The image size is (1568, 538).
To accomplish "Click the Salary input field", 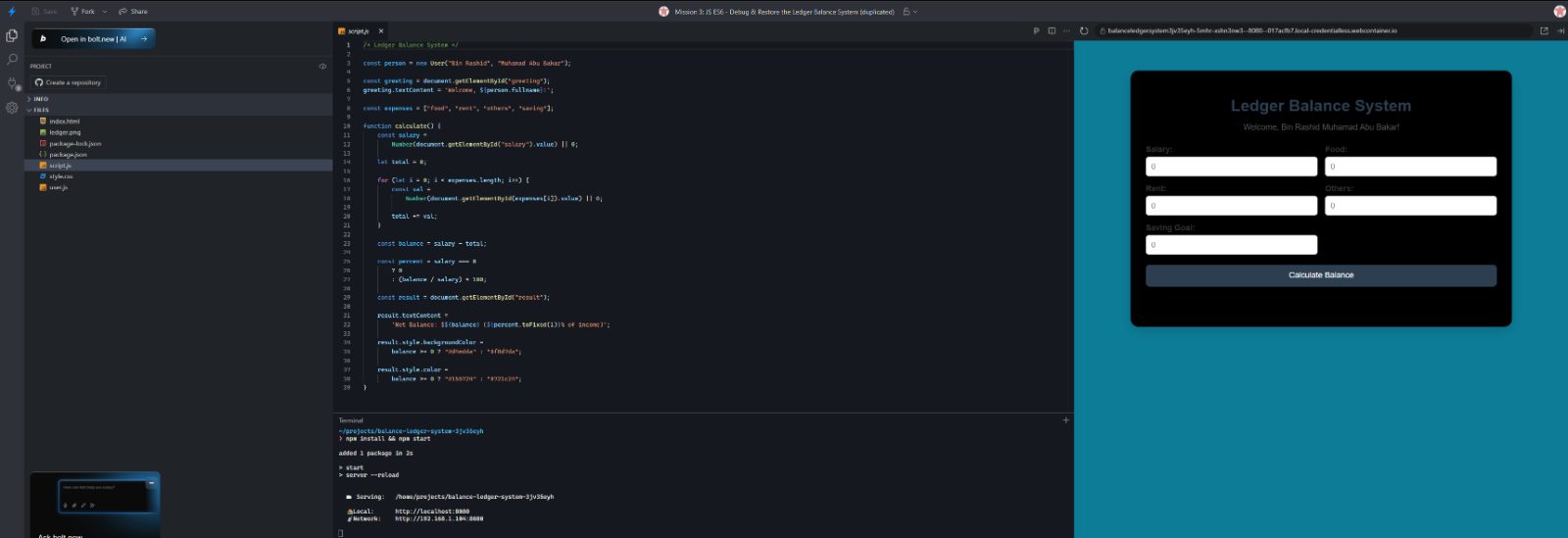I will (1231, 167).
